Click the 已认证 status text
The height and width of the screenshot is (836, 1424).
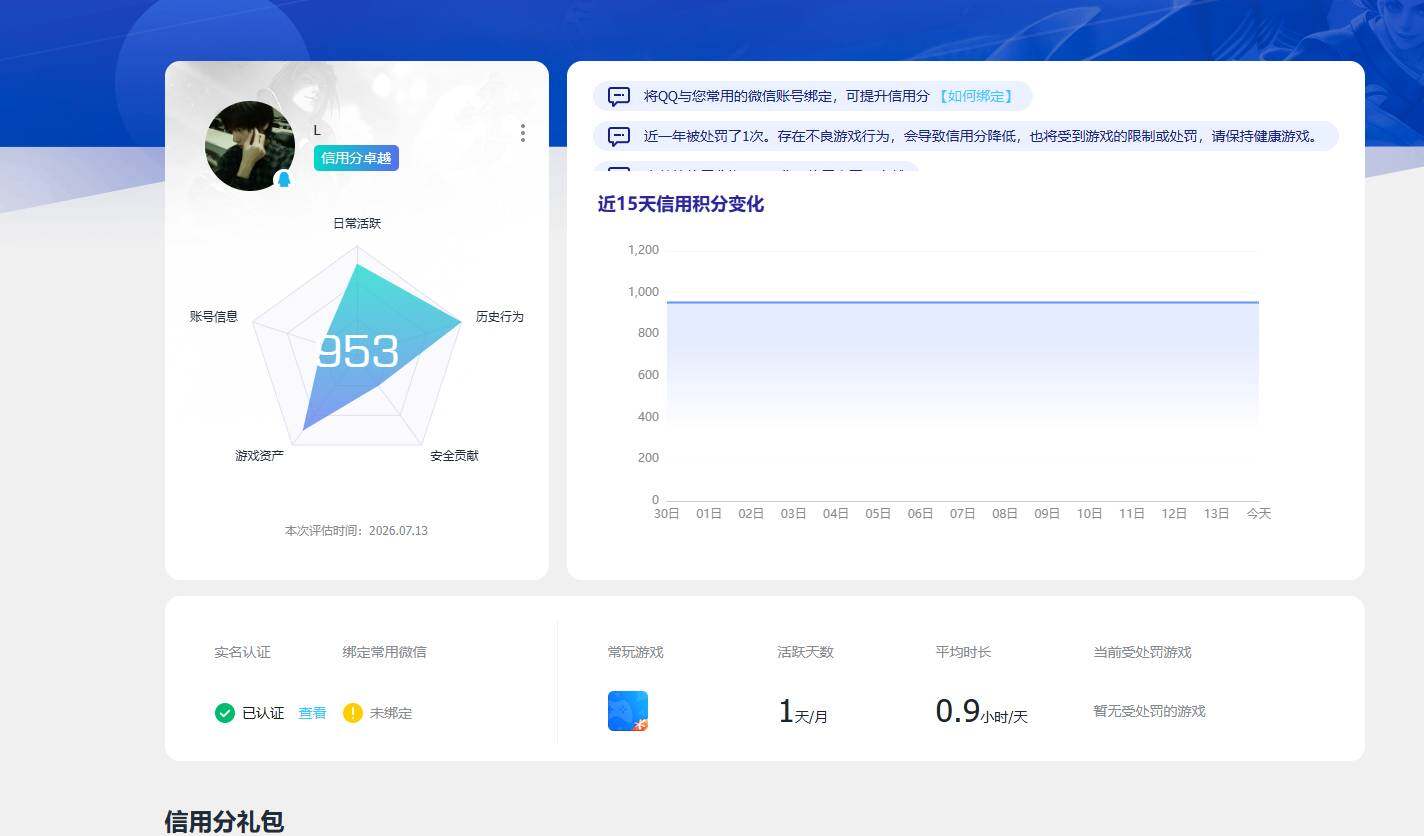(x=263, y=713)
